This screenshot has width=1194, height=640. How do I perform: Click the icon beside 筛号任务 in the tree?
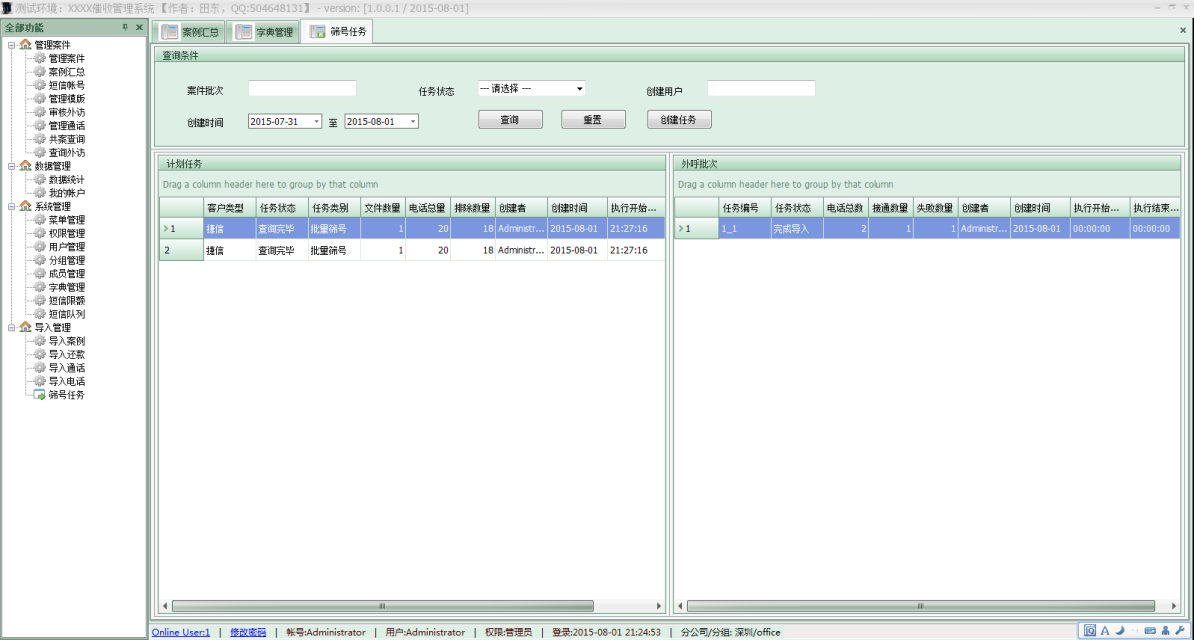click(x=40, y=395)
